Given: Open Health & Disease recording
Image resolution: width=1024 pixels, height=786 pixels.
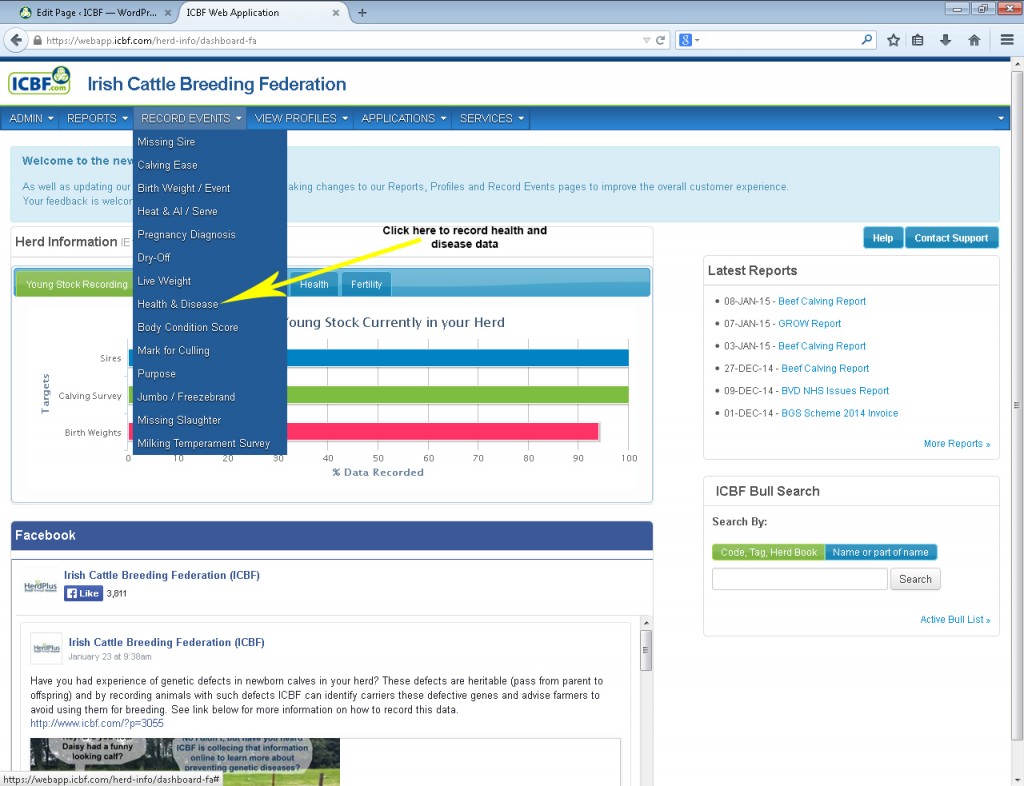Looking at the screenshot, I should pyautogui.click(x=210, y=304).
